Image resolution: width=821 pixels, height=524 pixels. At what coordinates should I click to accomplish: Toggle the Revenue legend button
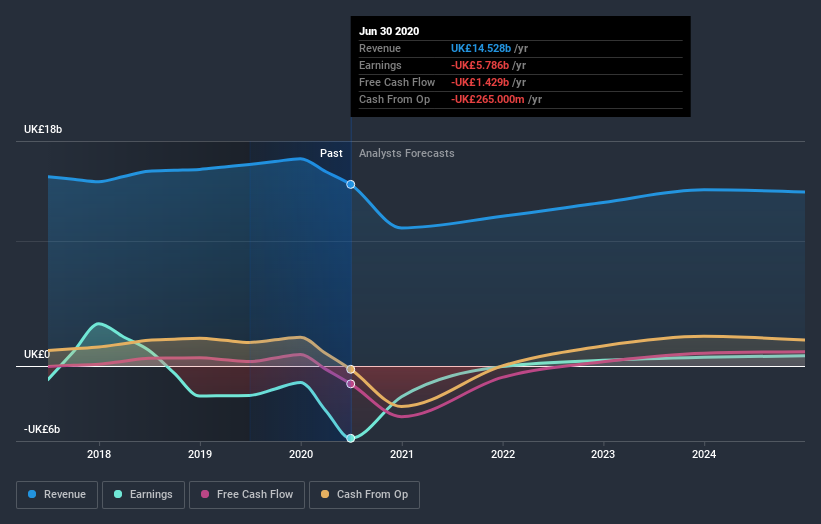click(x=57, y=495)
